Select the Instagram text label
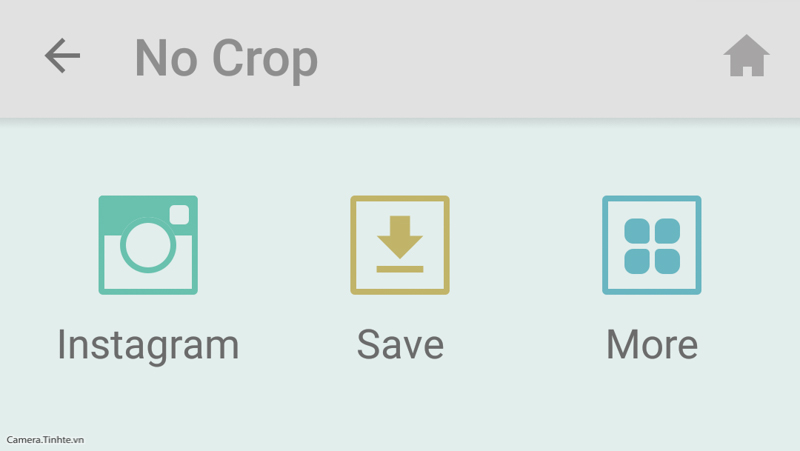The height and width of the screenshot is (451, 800). pyautogui.click(x=148, y=346)
